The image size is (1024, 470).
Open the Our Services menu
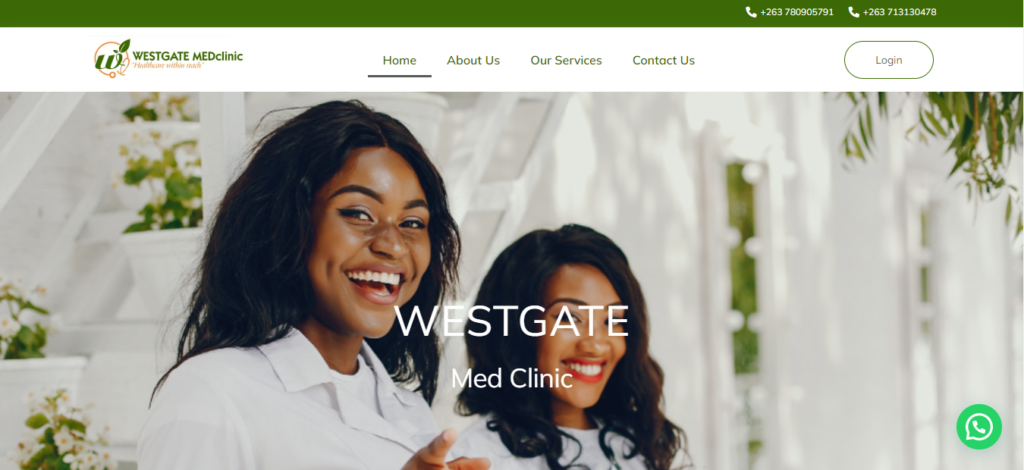tap(566, 60)
